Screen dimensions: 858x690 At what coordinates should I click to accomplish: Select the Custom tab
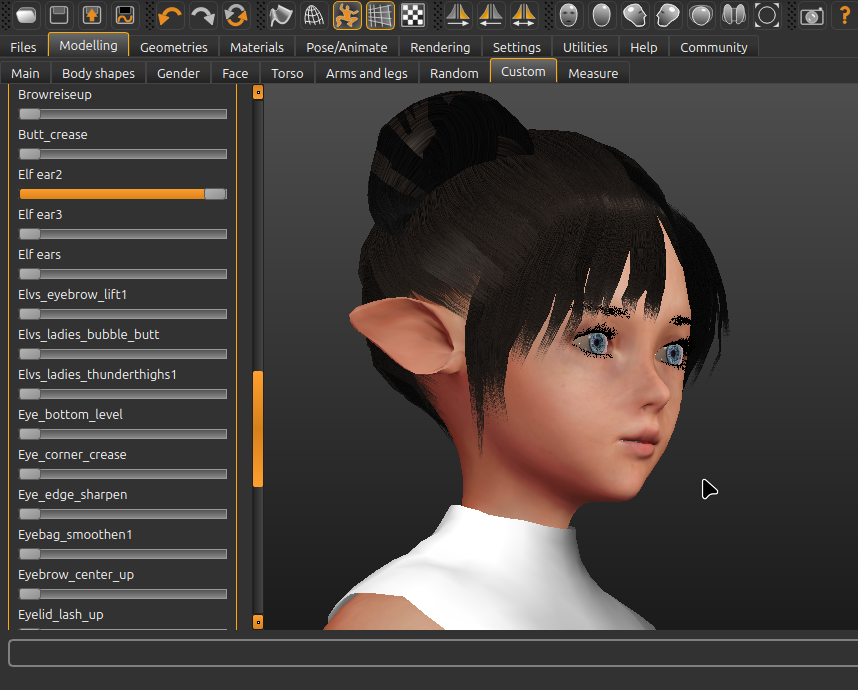coord(523,72)
